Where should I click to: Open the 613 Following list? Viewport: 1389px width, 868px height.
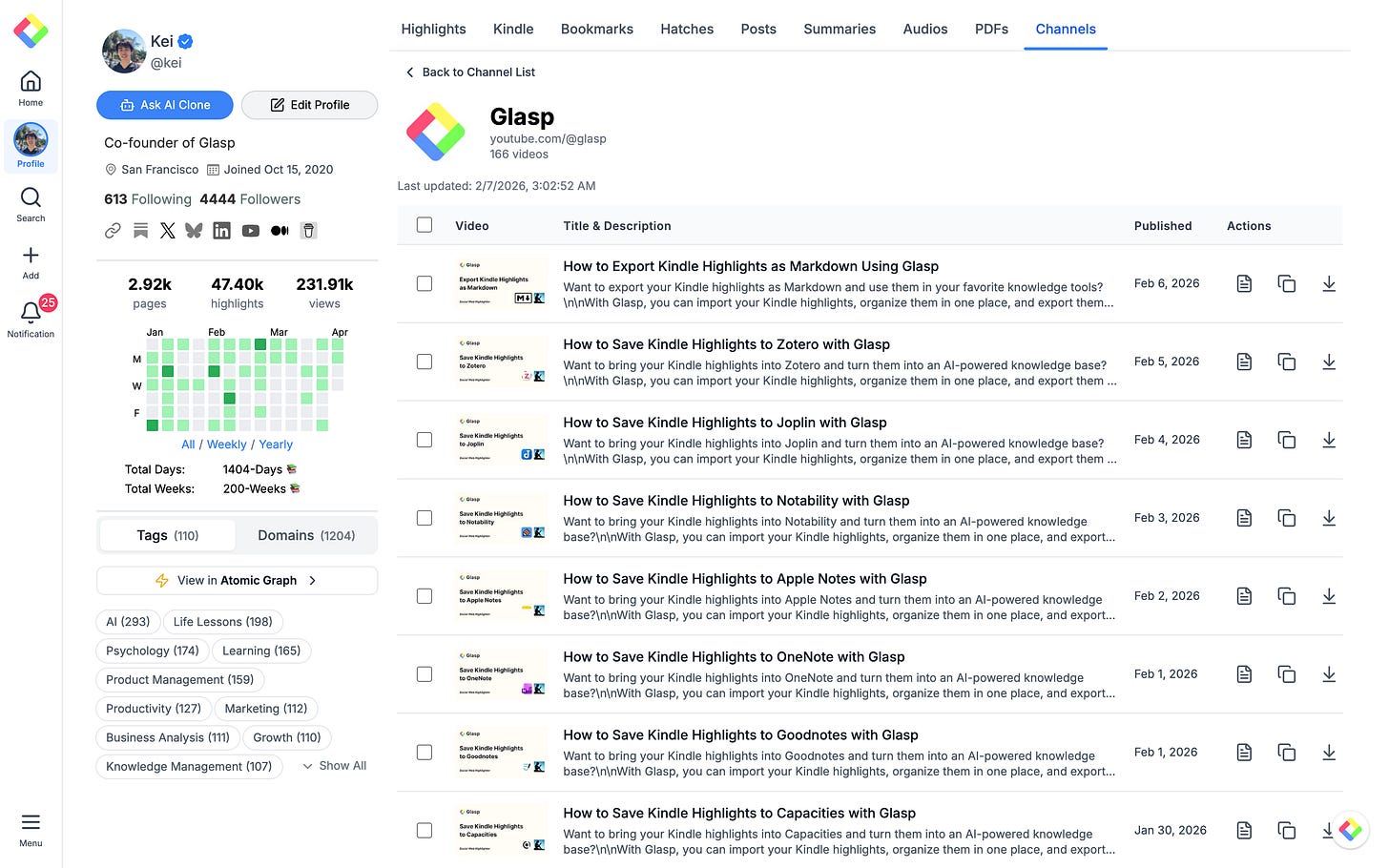tap(148, 199)
